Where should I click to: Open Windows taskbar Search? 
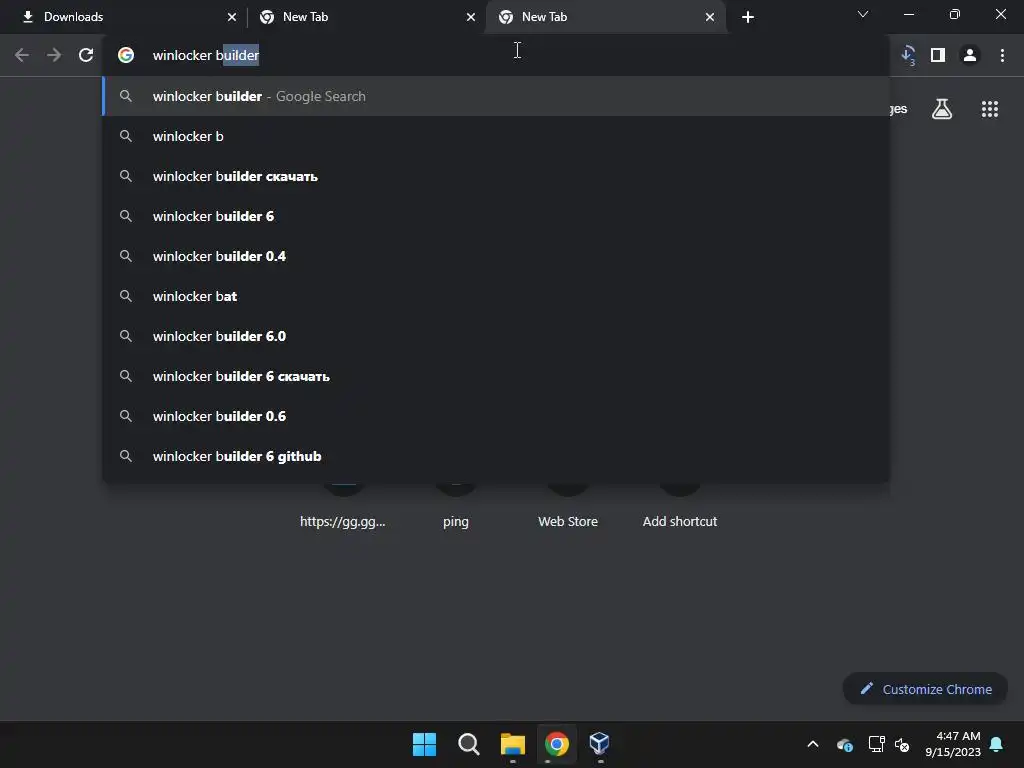point(468,744)
